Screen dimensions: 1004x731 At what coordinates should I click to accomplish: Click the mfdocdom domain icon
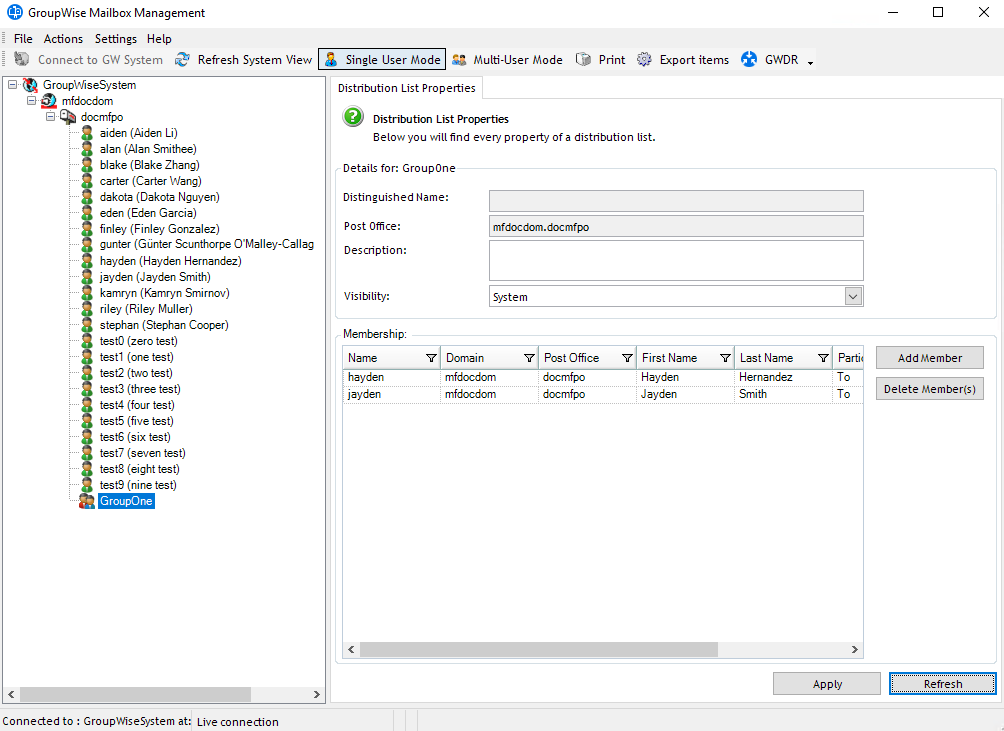(x=49, y=100)
